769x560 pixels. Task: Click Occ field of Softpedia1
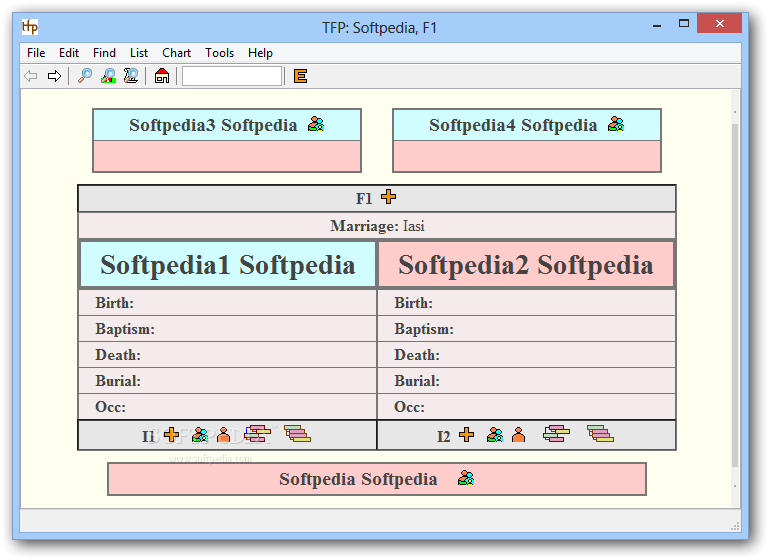pyautogui.click(x=228, y=407)
